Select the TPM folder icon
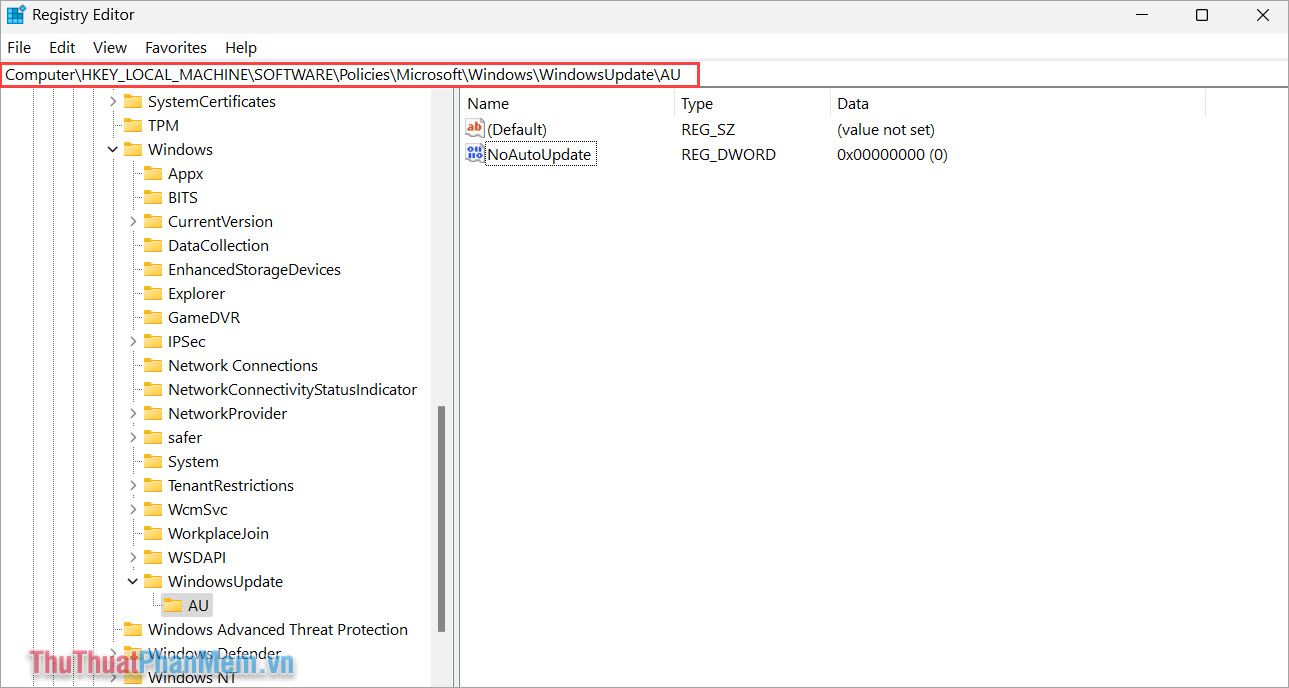This screenshot has width=1289, height=688. coord(134,125)
